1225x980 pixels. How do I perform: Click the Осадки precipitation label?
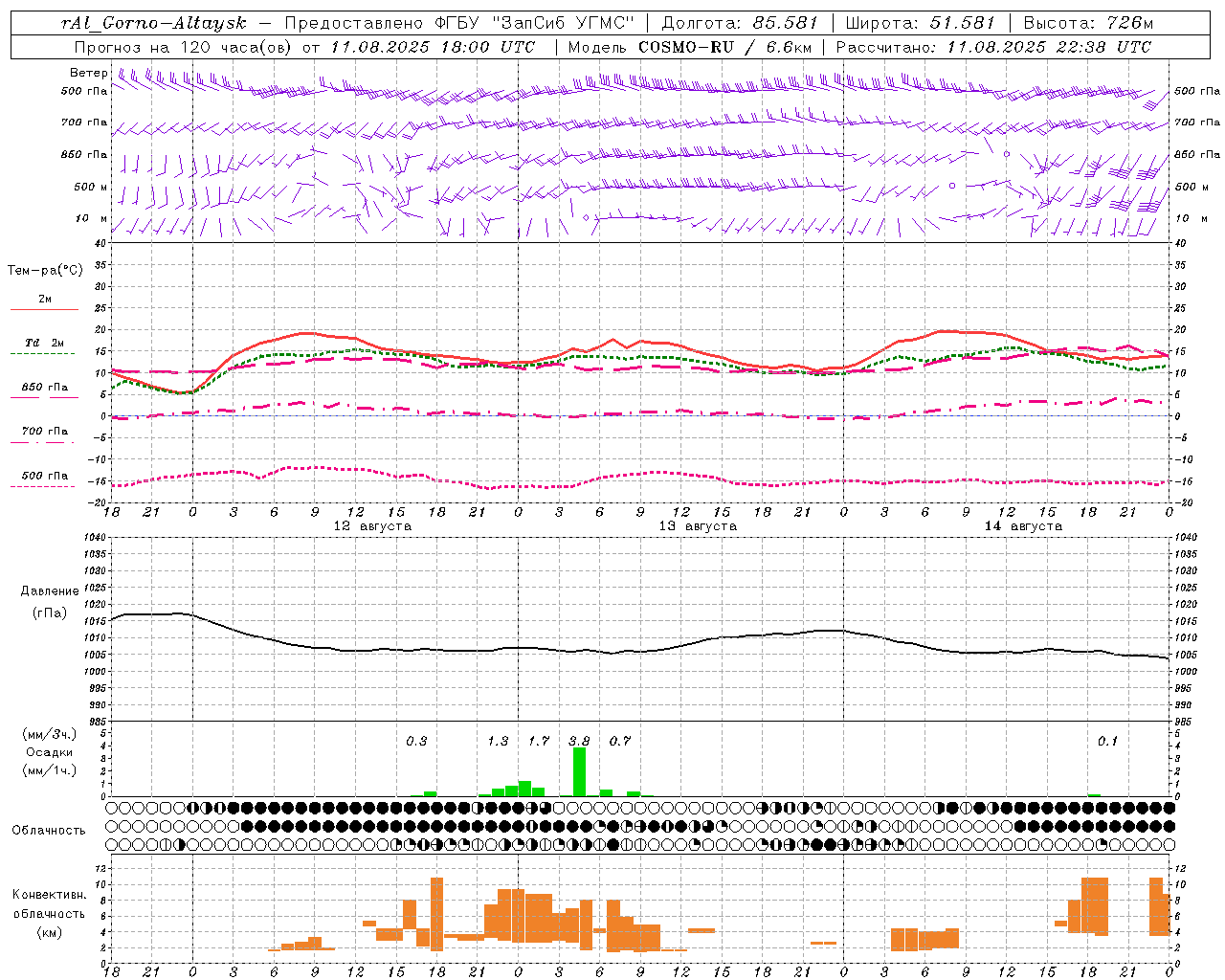(x=49, y=752)
